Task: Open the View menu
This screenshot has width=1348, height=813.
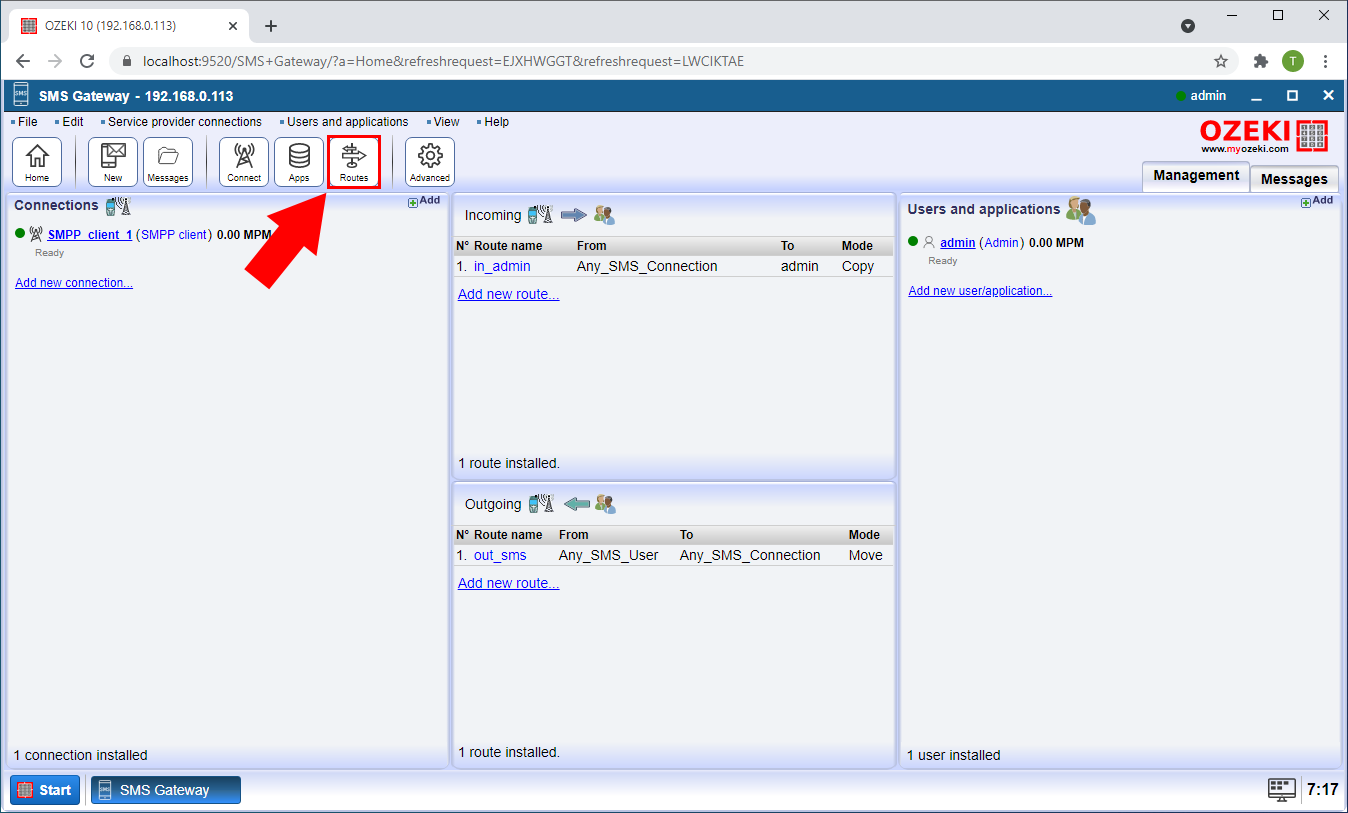Action: 444,121
